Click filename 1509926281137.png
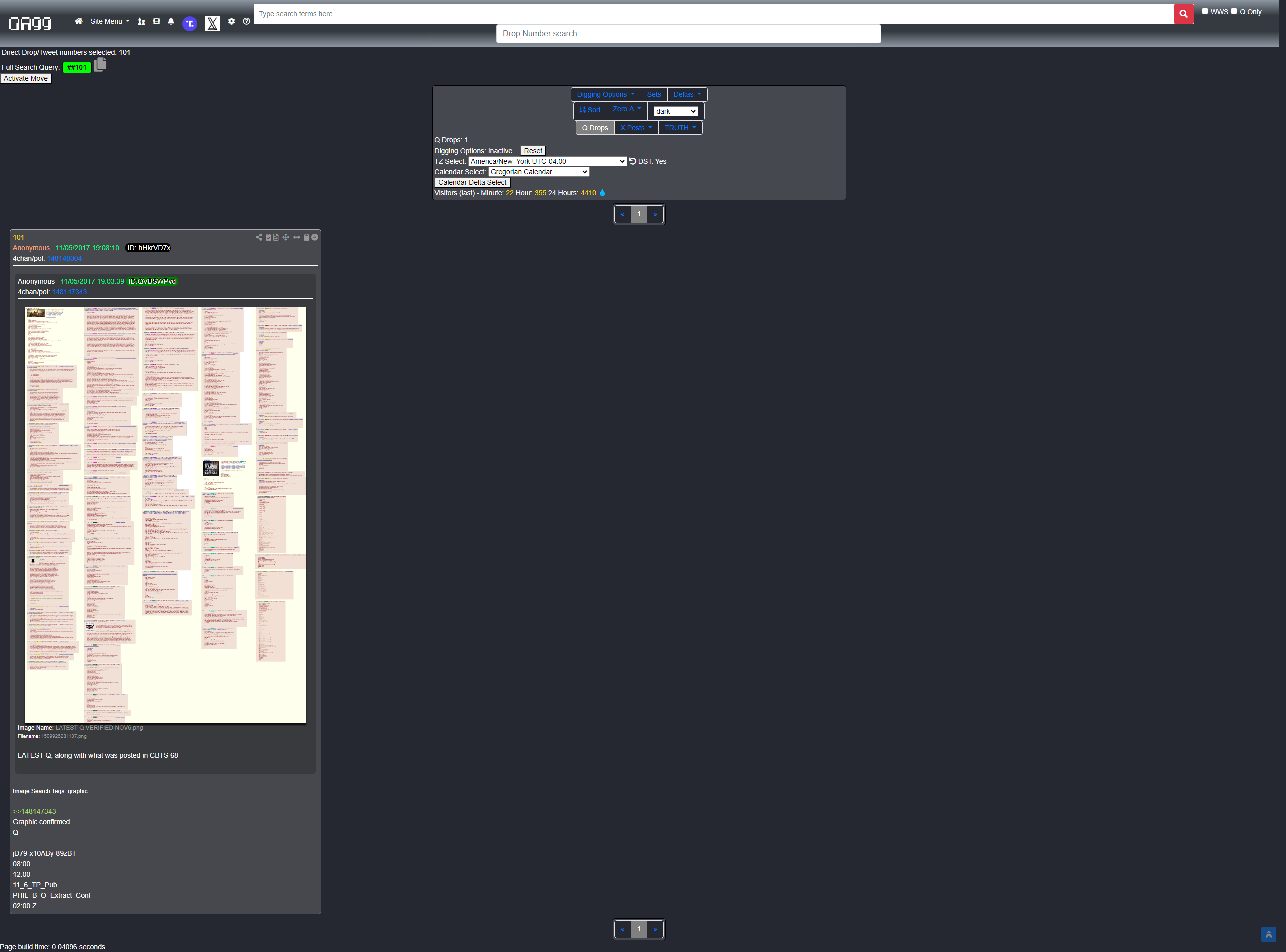The image size is (1286, 952). tap(64, 736)
